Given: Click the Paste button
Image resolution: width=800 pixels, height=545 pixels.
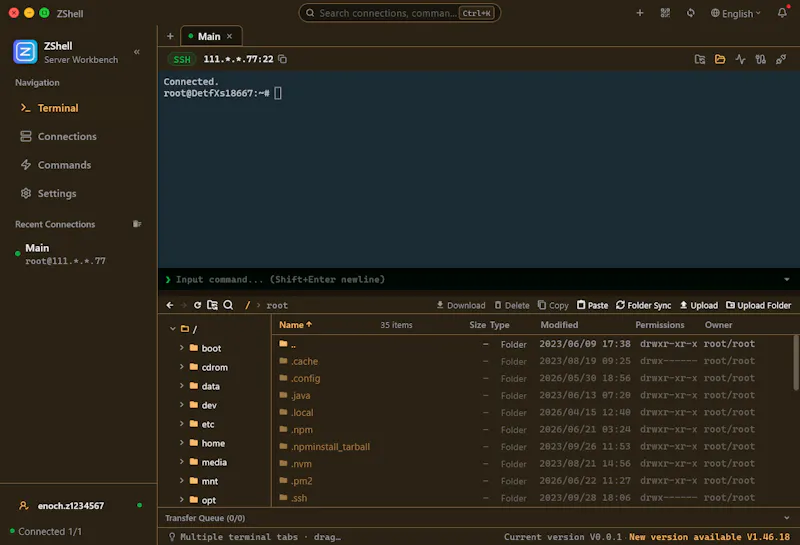Looking at the screenshot, I should [592, 305].
